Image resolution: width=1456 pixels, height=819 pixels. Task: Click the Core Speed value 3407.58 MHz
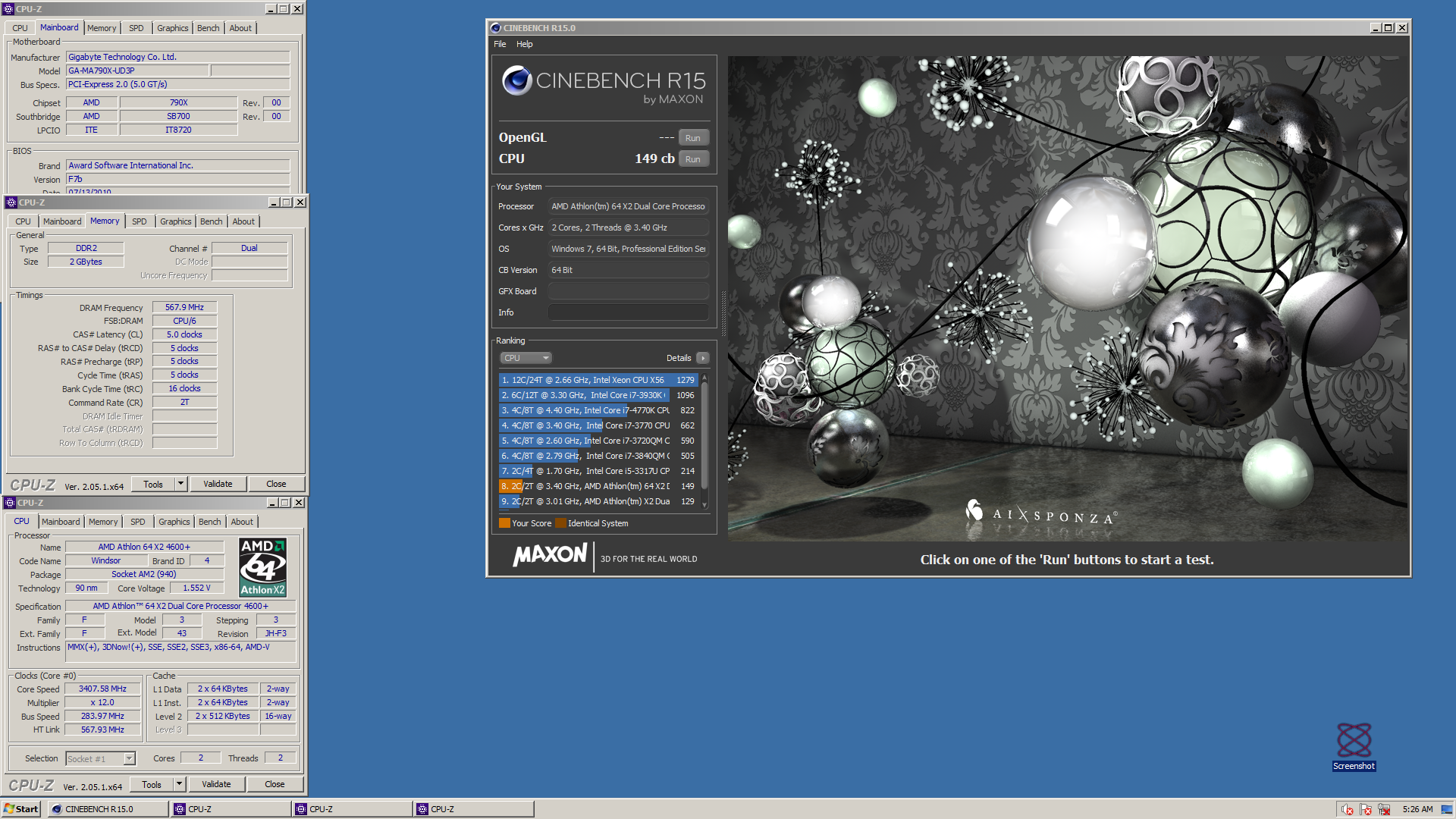(102, 689)
